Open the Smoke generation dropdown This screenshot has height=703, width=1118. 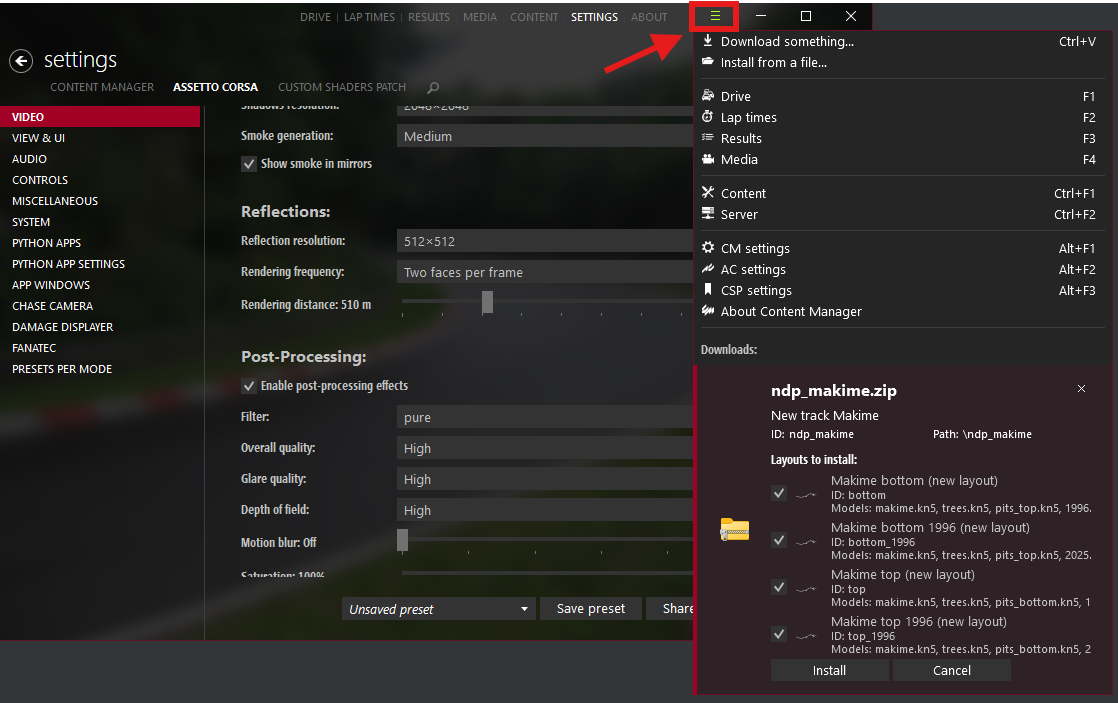point(545,136)
